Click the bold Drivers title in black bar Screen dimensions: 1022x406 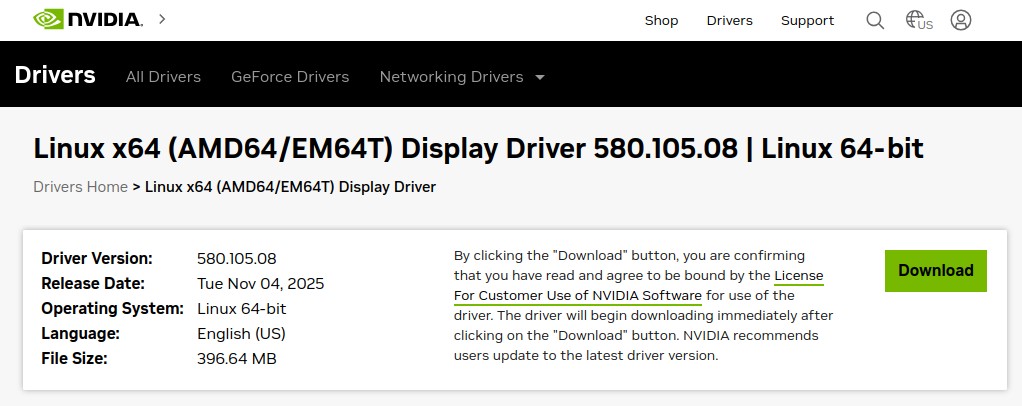click(55, 75)
